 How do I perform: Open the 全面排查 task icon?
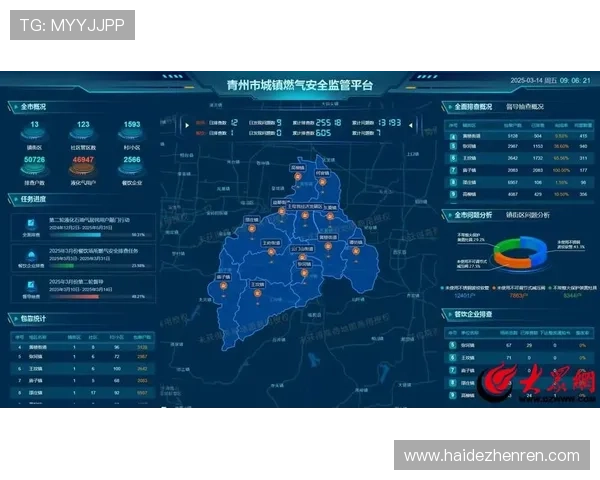(31, 223)
